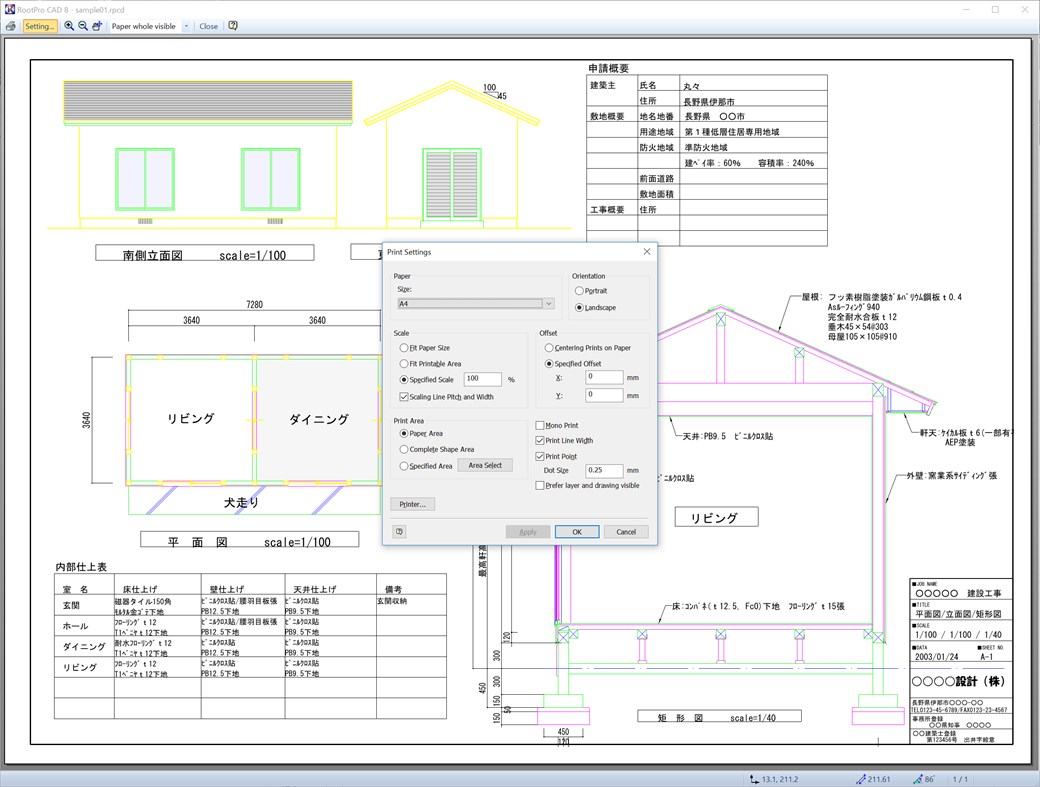1040x787 pixels.
Task: Enable the Mono Print checkbox
Action: tap(540, 424)
